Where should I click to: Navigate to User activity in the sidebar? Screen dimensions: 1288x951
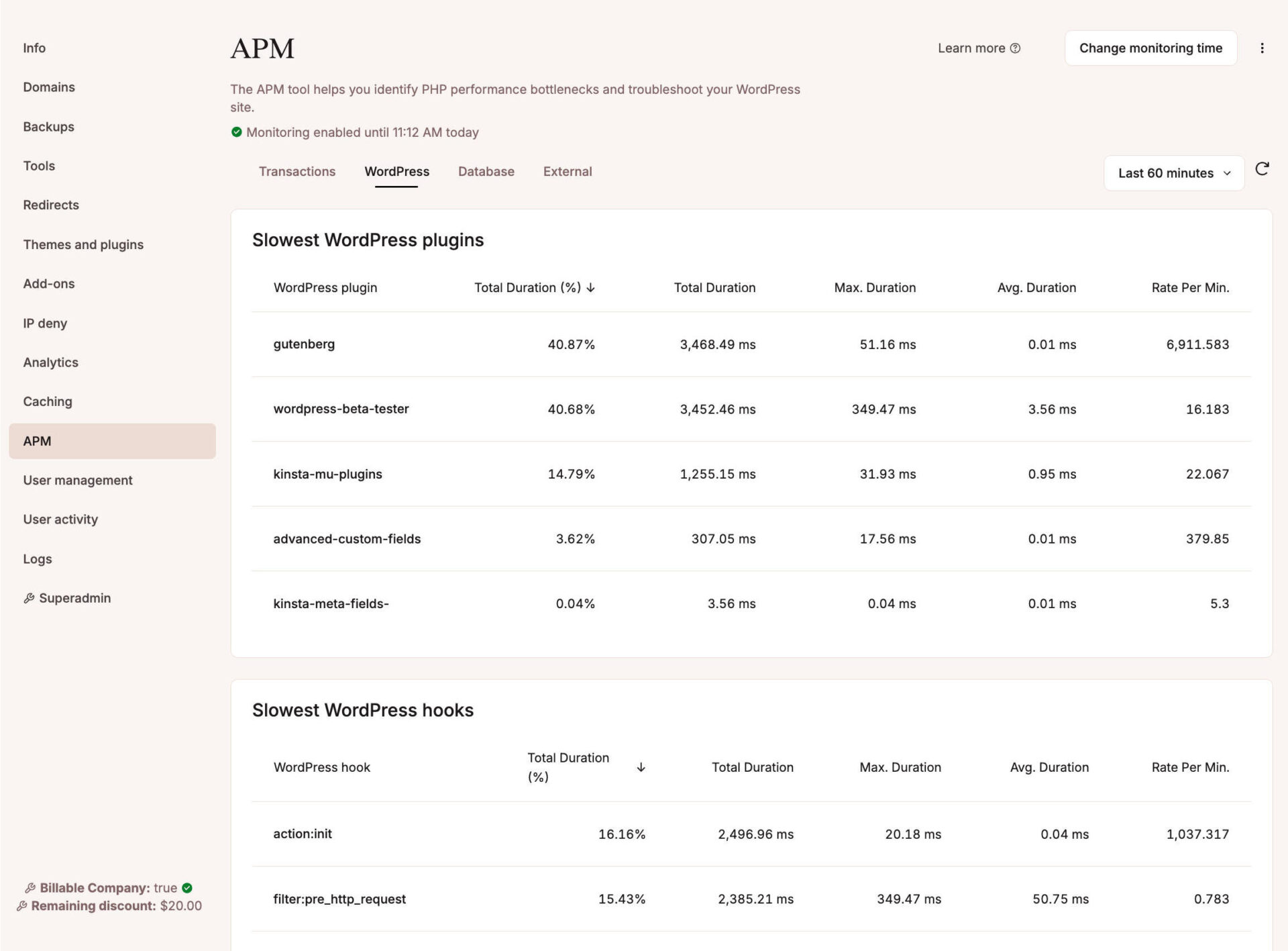pos(60,519)
